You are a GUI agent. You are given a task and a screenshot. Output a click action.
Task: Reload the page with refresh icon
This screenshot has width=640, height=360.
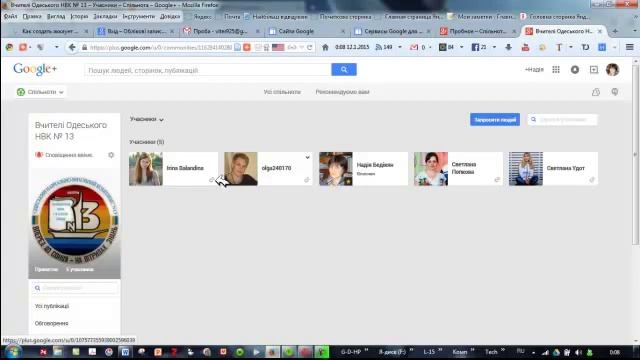310,47
